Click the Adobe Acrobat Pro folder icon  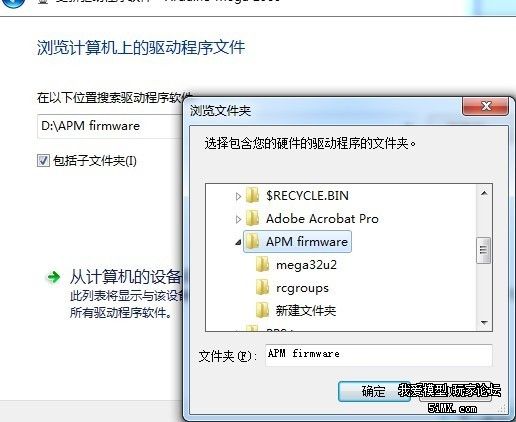point(252,218)
